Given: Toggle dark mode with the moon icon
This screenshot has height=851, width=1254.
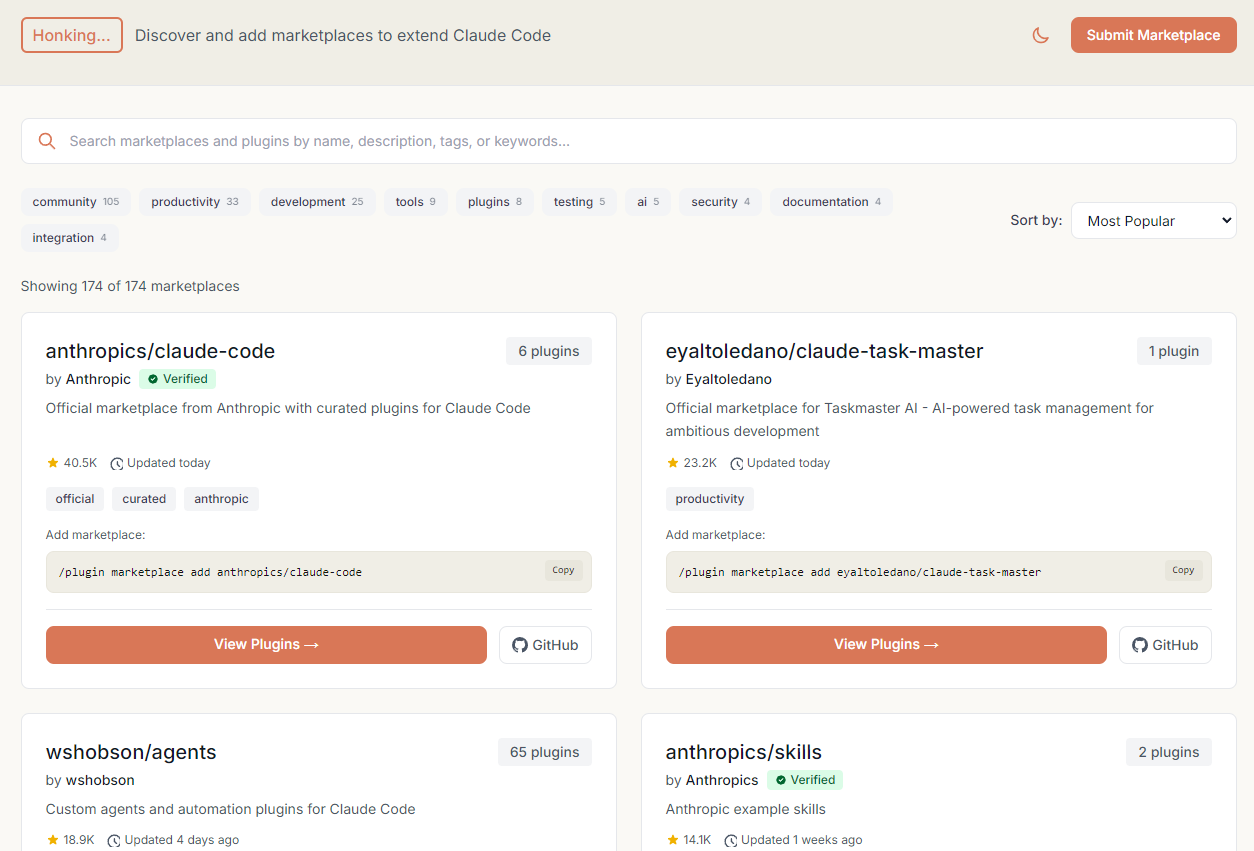Looking at the screenshot, I should pyautogui.click(x=1040, y=35).
